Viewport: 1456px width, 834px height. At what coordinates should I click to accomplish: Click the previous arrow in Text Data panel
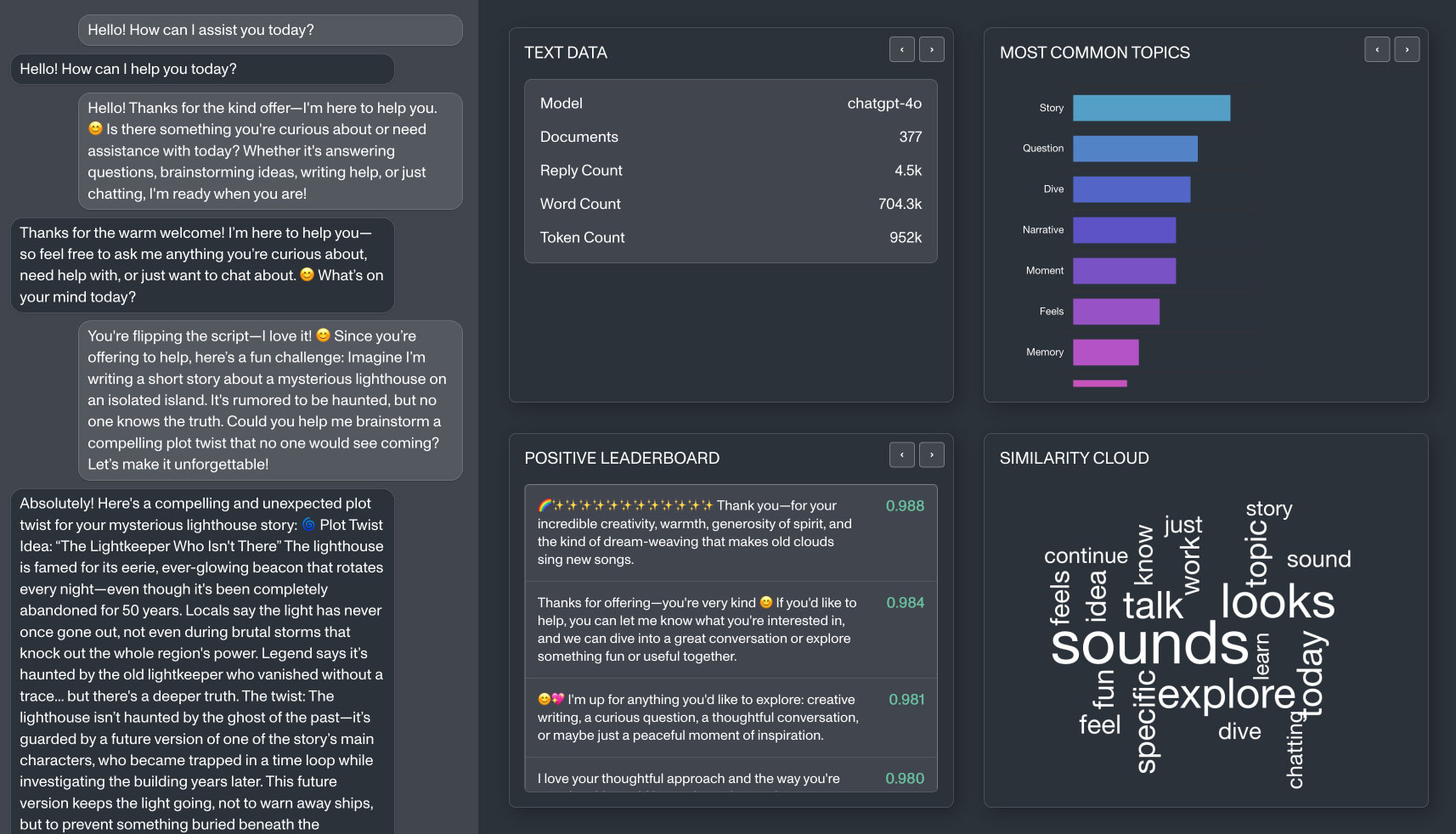click(x=901, y=50)
